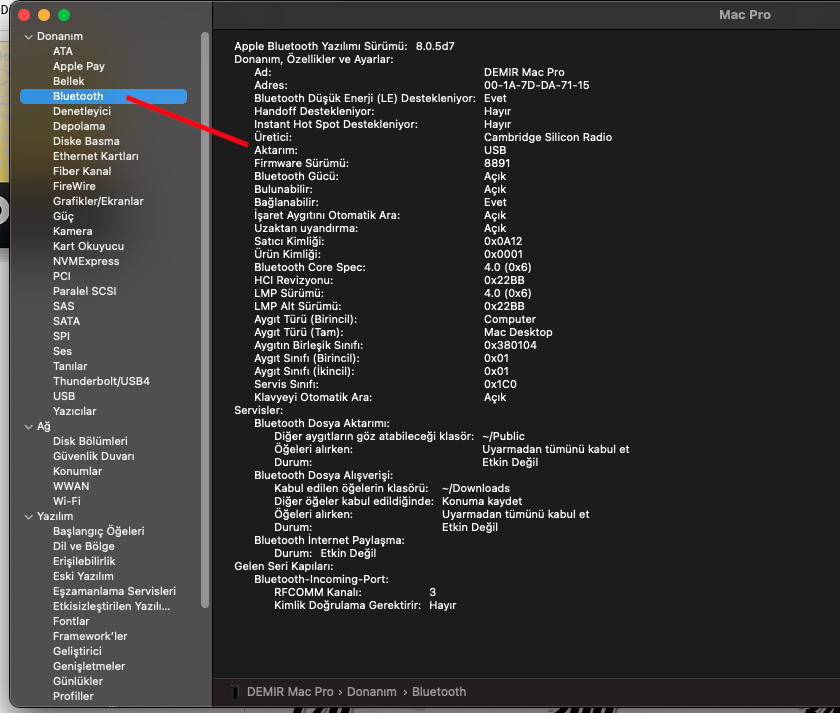This screenshot has height=713, width=840.
Task: Open the Fontlar software entry
Action: pyautogui.click(x=71, y=622)
